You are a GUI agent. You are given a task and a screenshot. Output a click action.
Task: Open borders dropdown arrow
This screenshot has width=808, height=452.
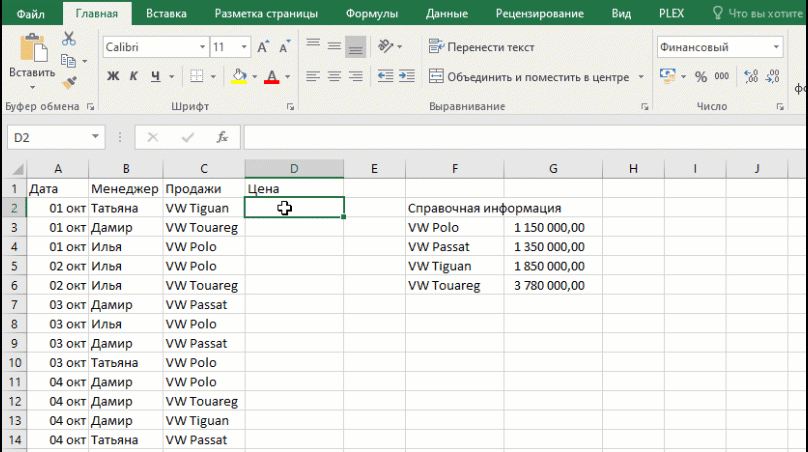coord(213,77)
